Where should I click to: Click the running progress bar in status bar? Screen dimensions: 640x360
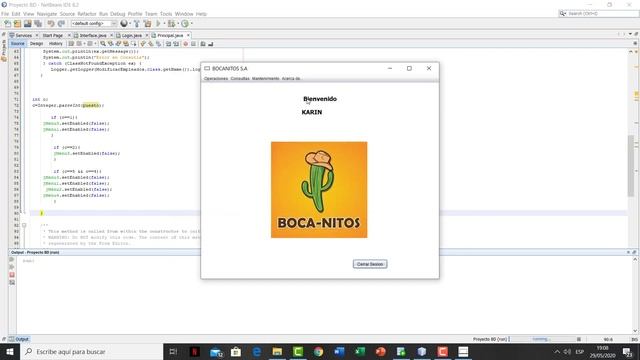(542, 339)
